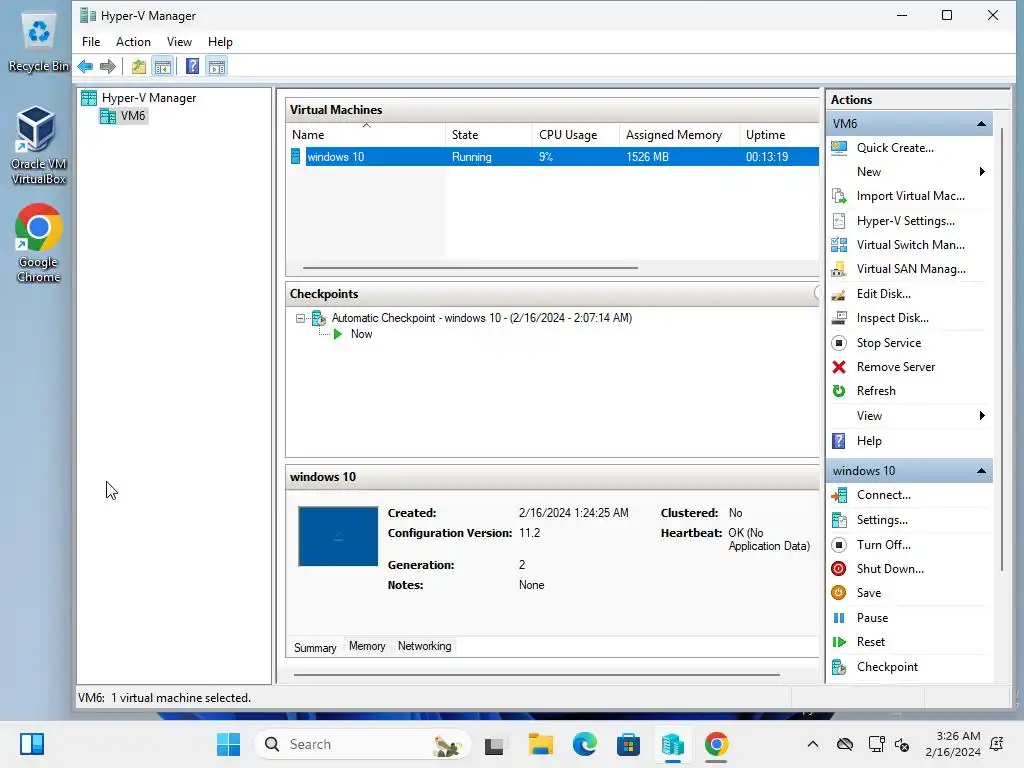Open the Action menu
The image size is (1024, 768).
click(x=133, y=42)
